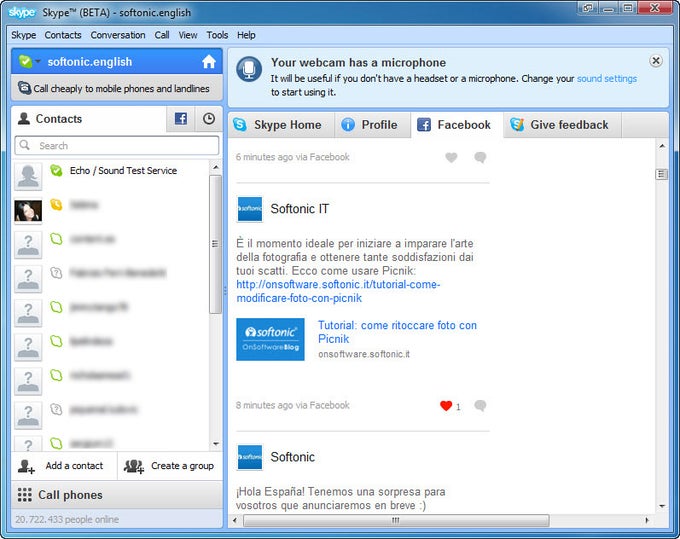This screenshot has width=680, height=539.
Task: Click the horizontal scrollbar thumb in feed
Action: tap(396, 520)
